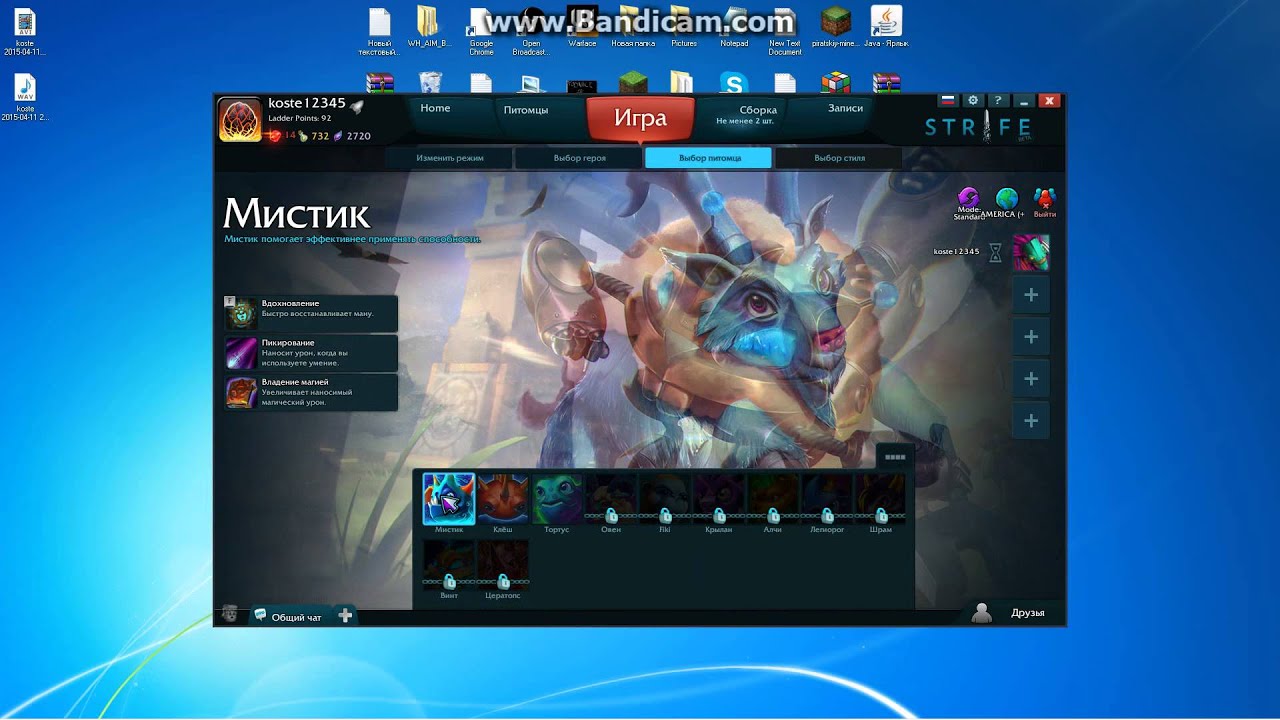The height and width of the screenshot is (720, 1280).
Task: Change language via Russian flag
Action: coord(948,101)
